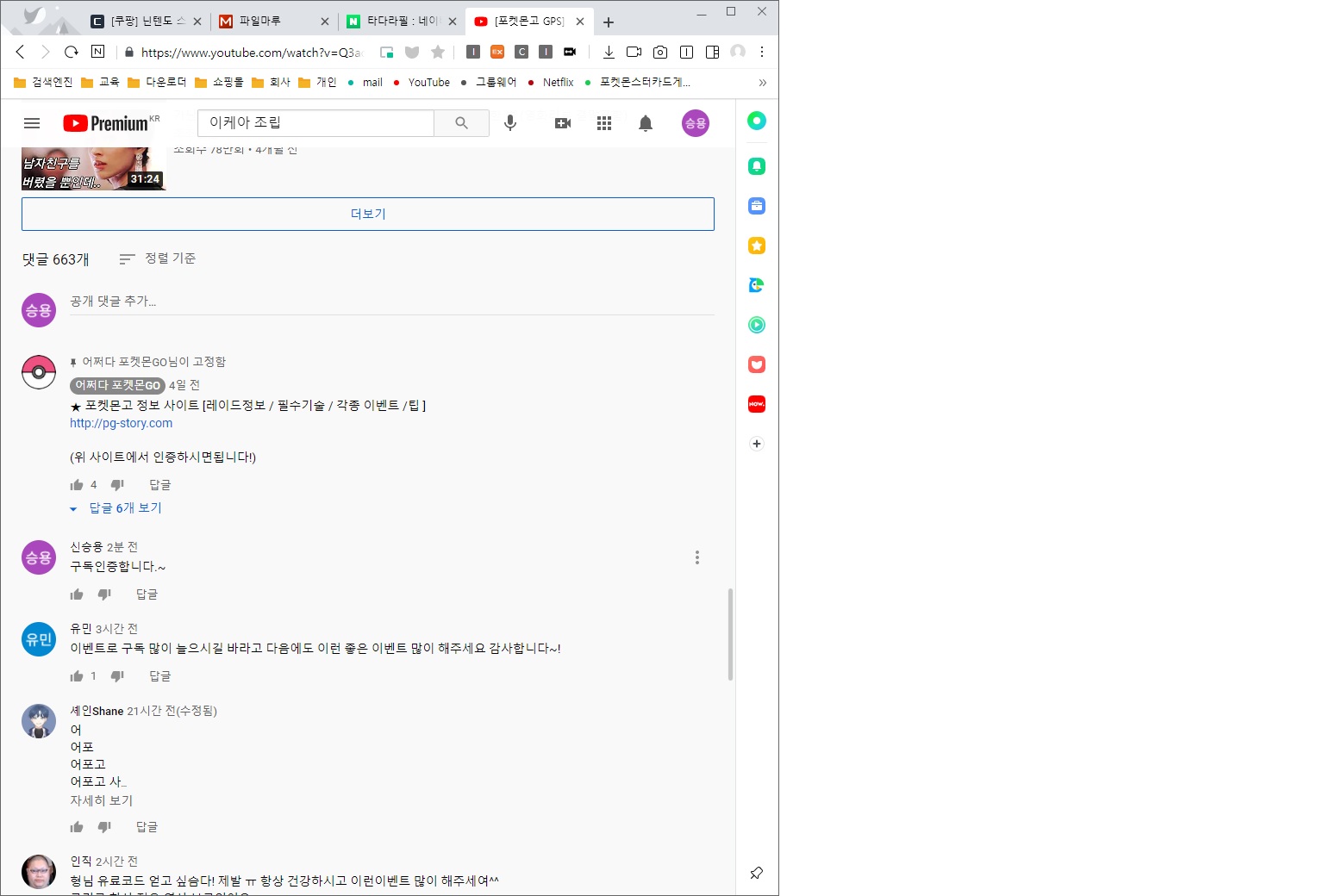The width and height of the screenshot is (1324, 896).
Task: Open the 정렬 기준 sort dropdown
Action: pyautogui.click(x=158, y=258)
